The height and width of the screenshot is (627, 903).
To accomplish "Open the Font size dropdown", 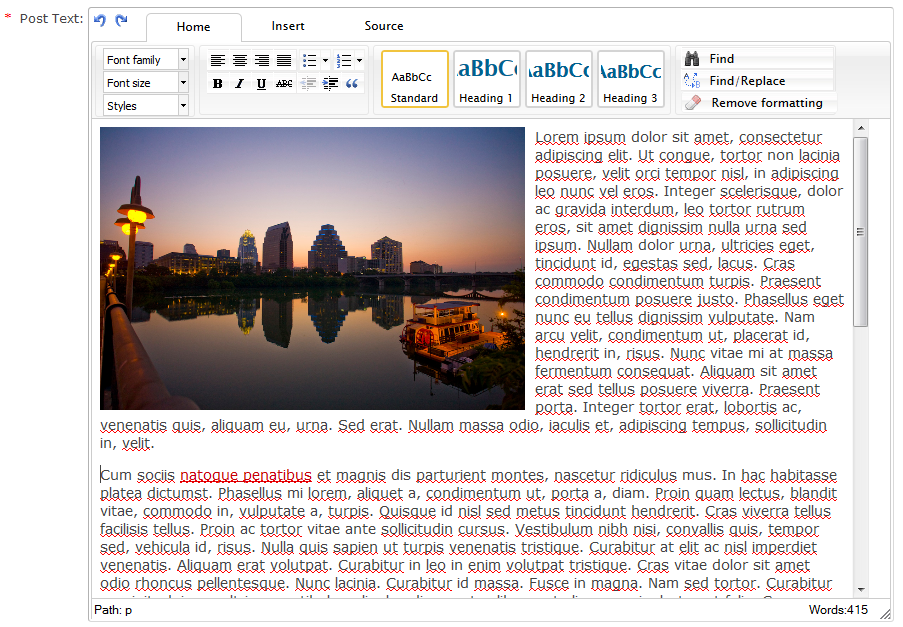I will [x=146, y=83].
